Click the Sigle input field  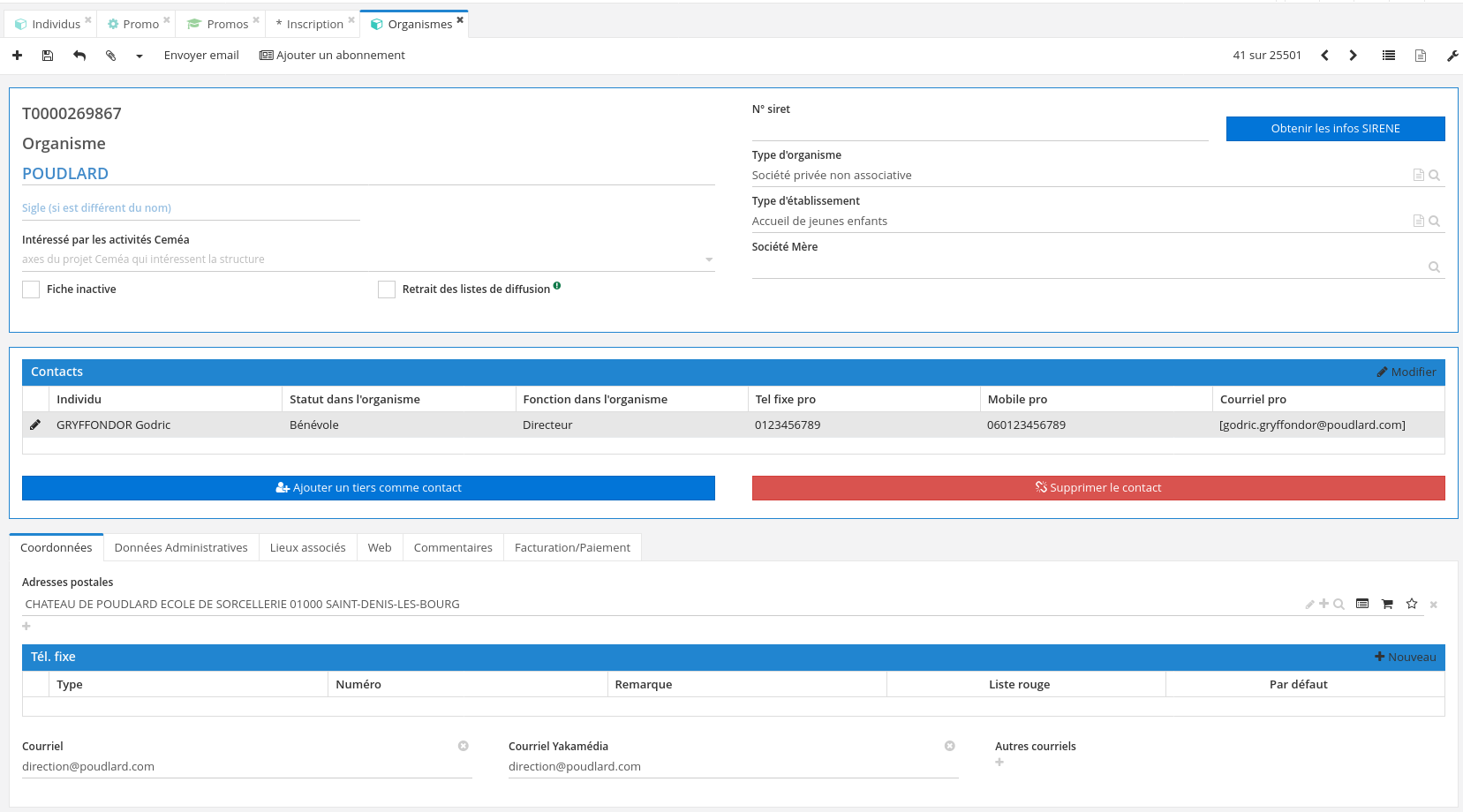click(191, 208)
